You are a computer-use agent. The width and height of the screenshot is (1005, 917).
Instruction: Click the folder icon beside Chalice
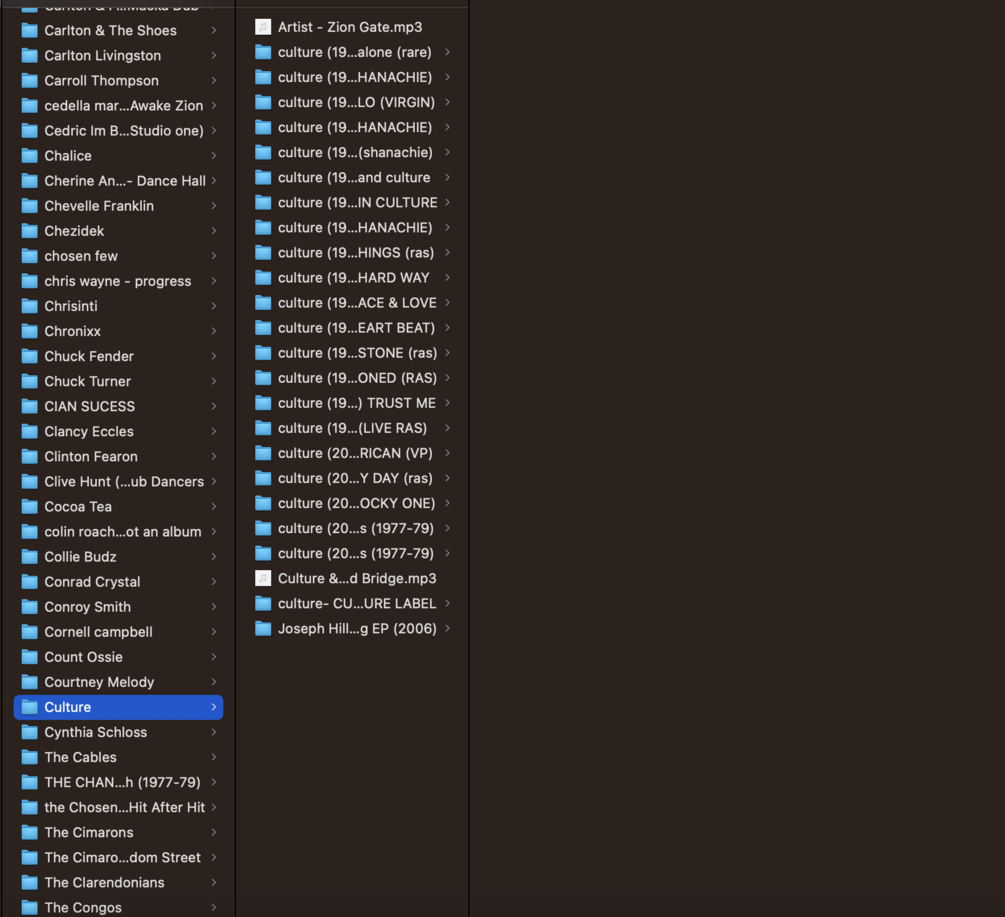pyautogui.click(x=29, y=156)
